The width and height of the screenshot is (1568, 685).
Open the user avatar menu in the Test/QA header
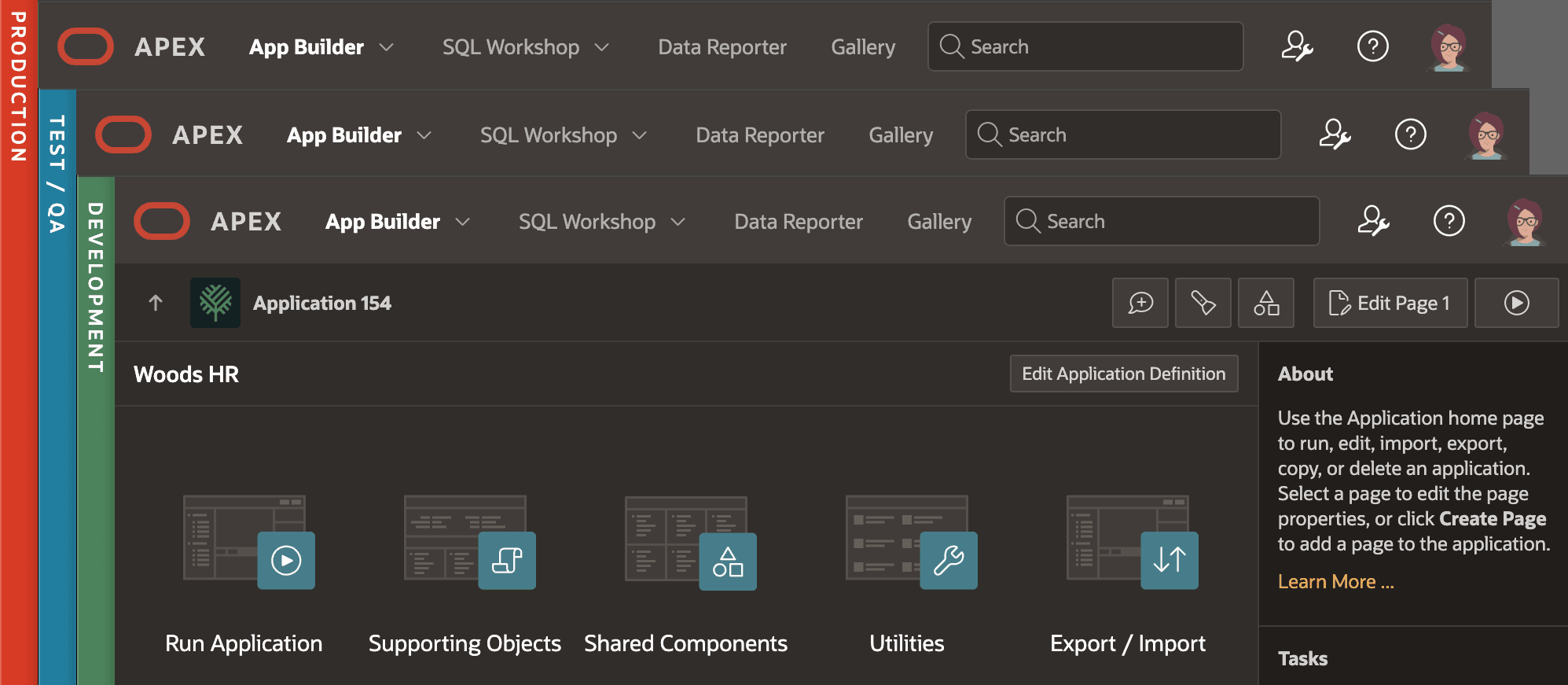(x=1486, y=135)
